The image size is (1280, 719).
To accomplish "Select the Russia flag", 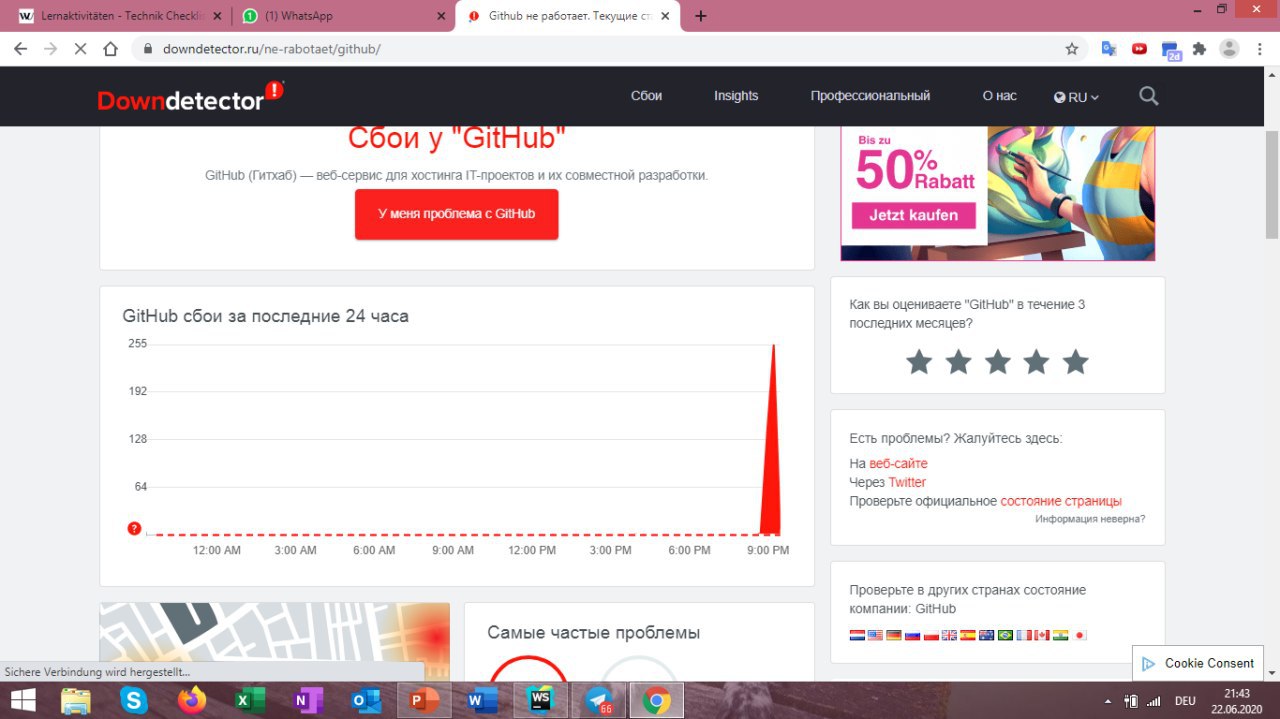I will [912, 635].
